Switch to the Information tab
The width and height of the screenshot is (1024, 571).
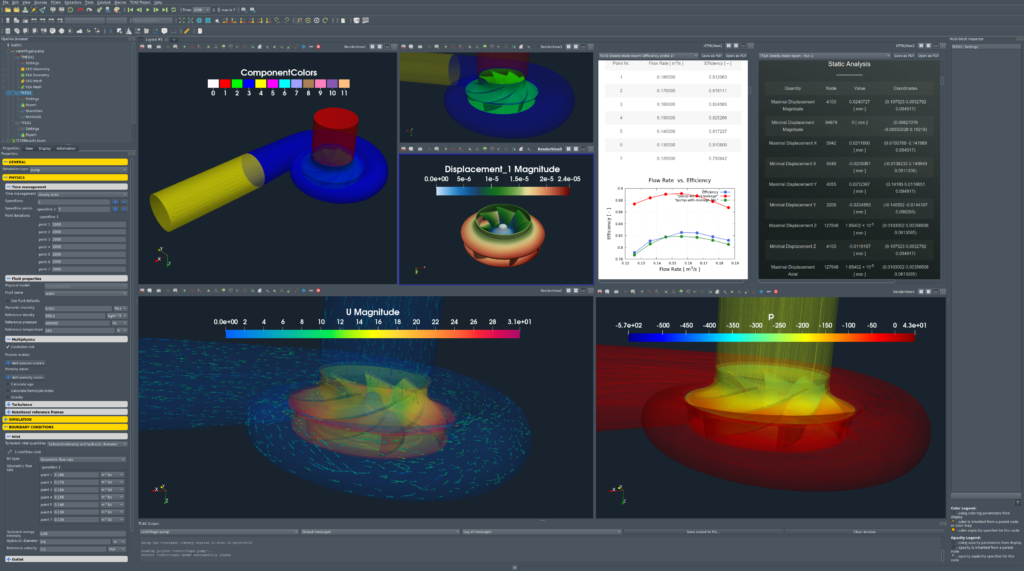point(66,148)
